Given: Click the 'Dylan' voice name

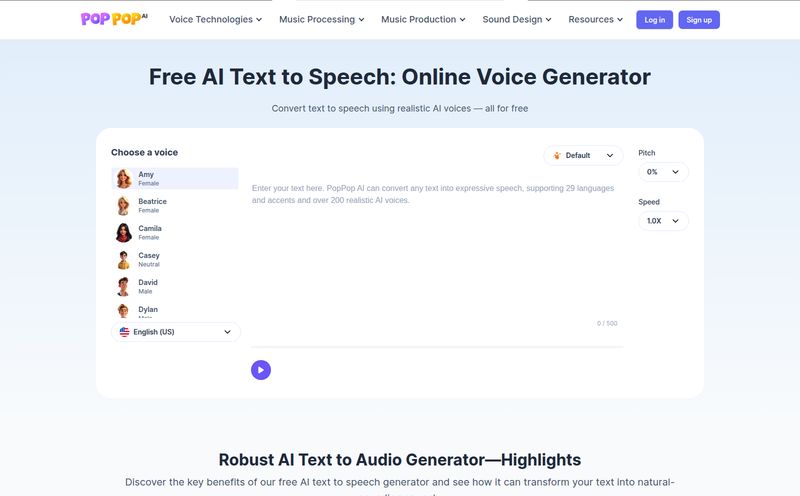Looking at the screenshot, I should [x=148, y=310].
